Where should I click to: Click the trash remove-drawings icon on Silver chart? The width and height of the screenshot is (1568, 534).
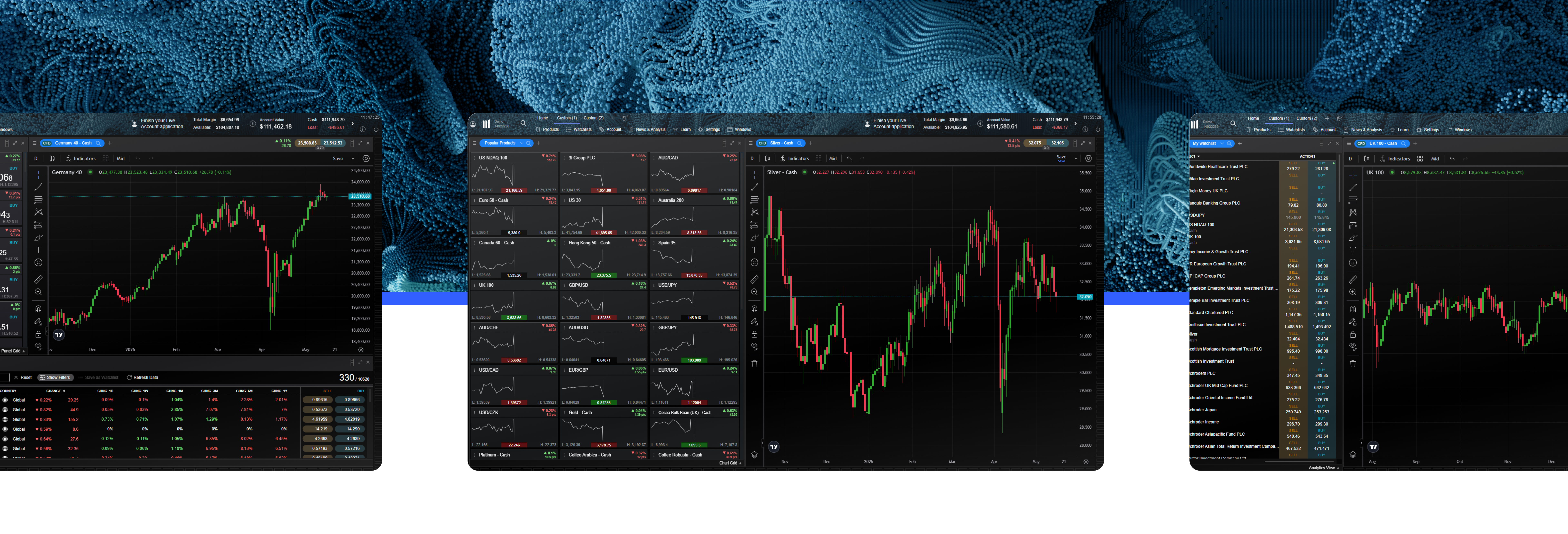coord(754,364)
